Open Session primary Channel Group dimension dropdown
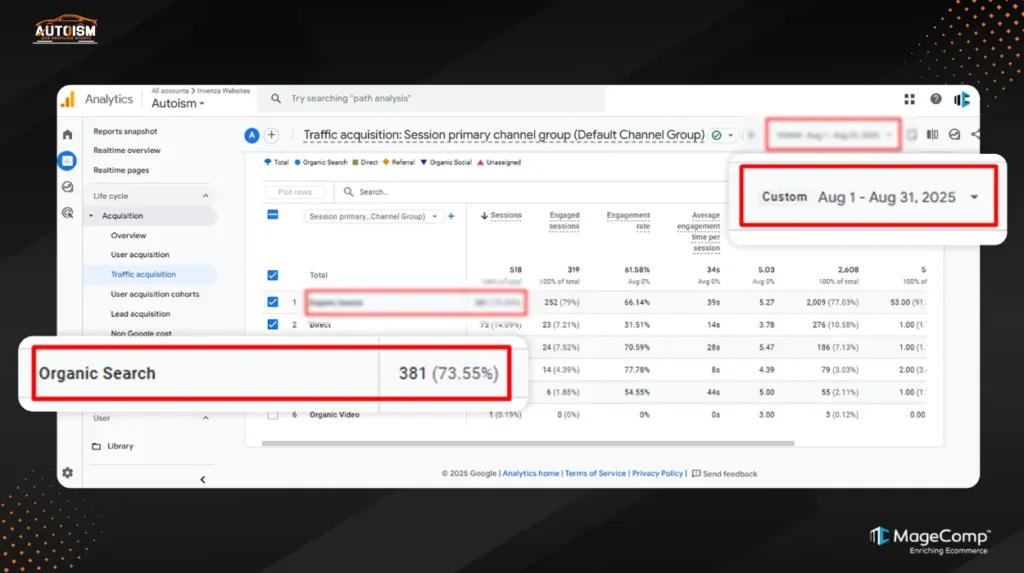Screen dimensions: 1024x573 (373, 216)
